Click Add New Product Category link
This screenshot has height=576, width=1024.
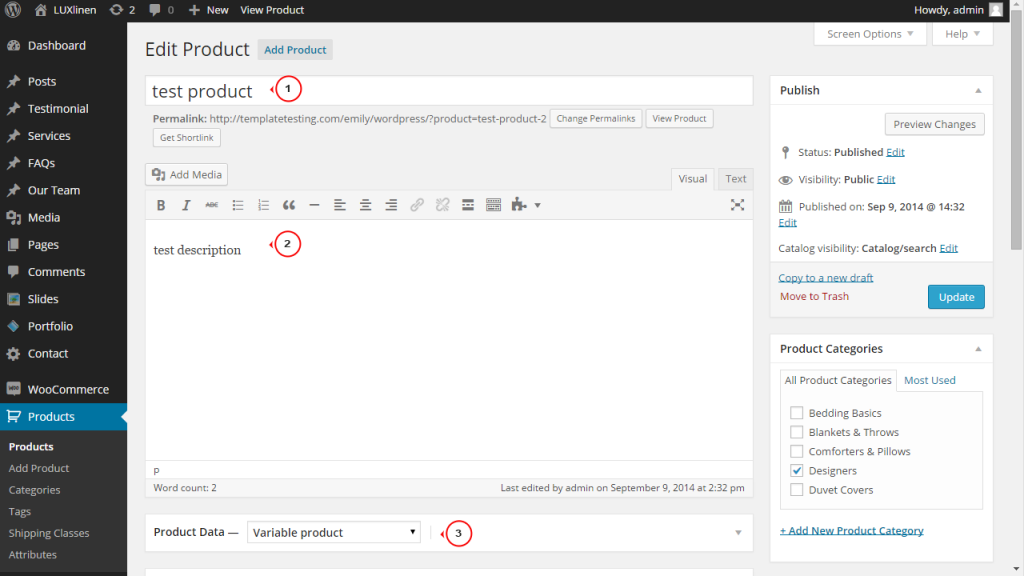click(852, 530)
